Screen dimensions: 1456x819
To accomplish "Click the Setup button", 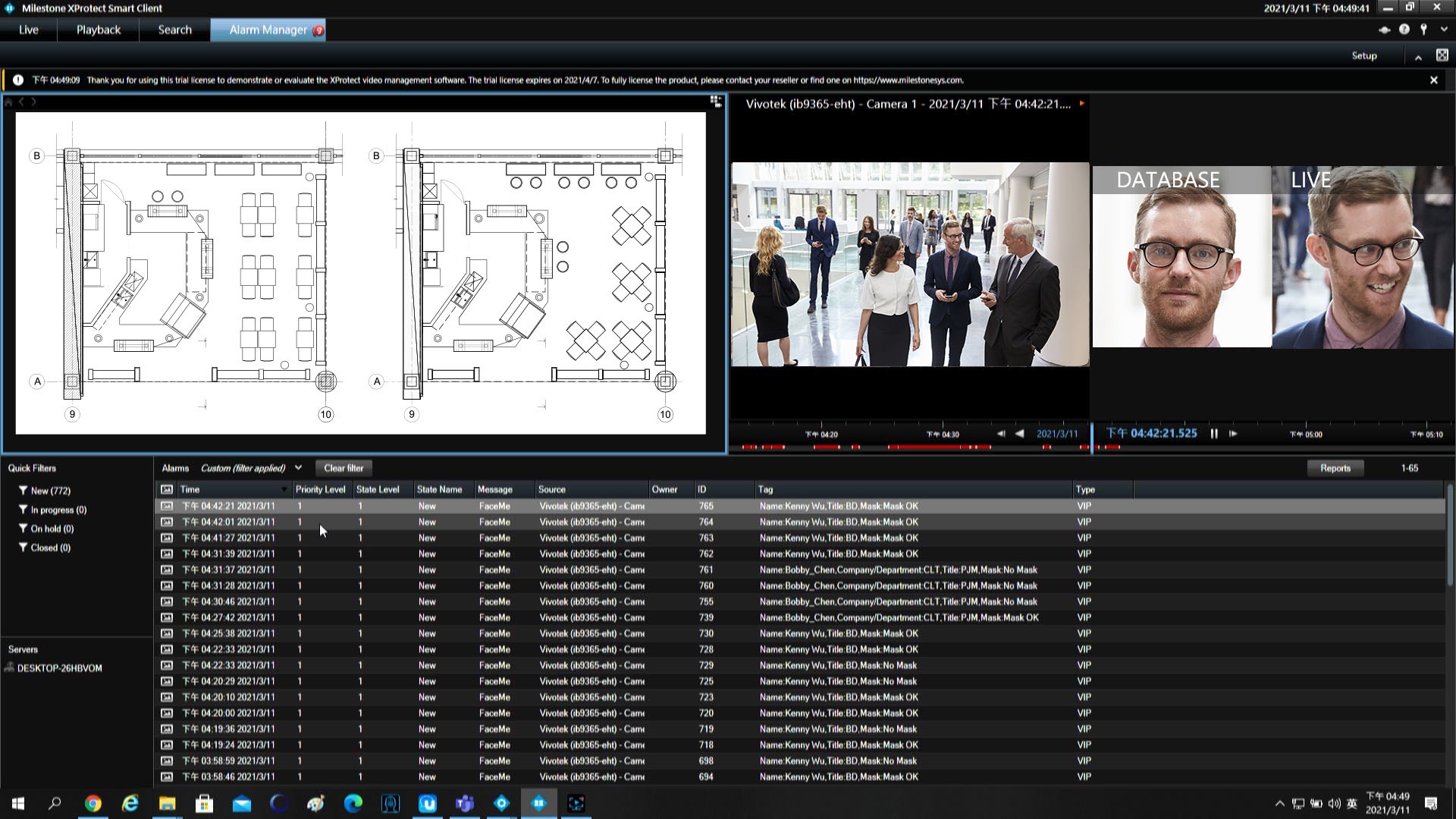I will (1363, 55).
